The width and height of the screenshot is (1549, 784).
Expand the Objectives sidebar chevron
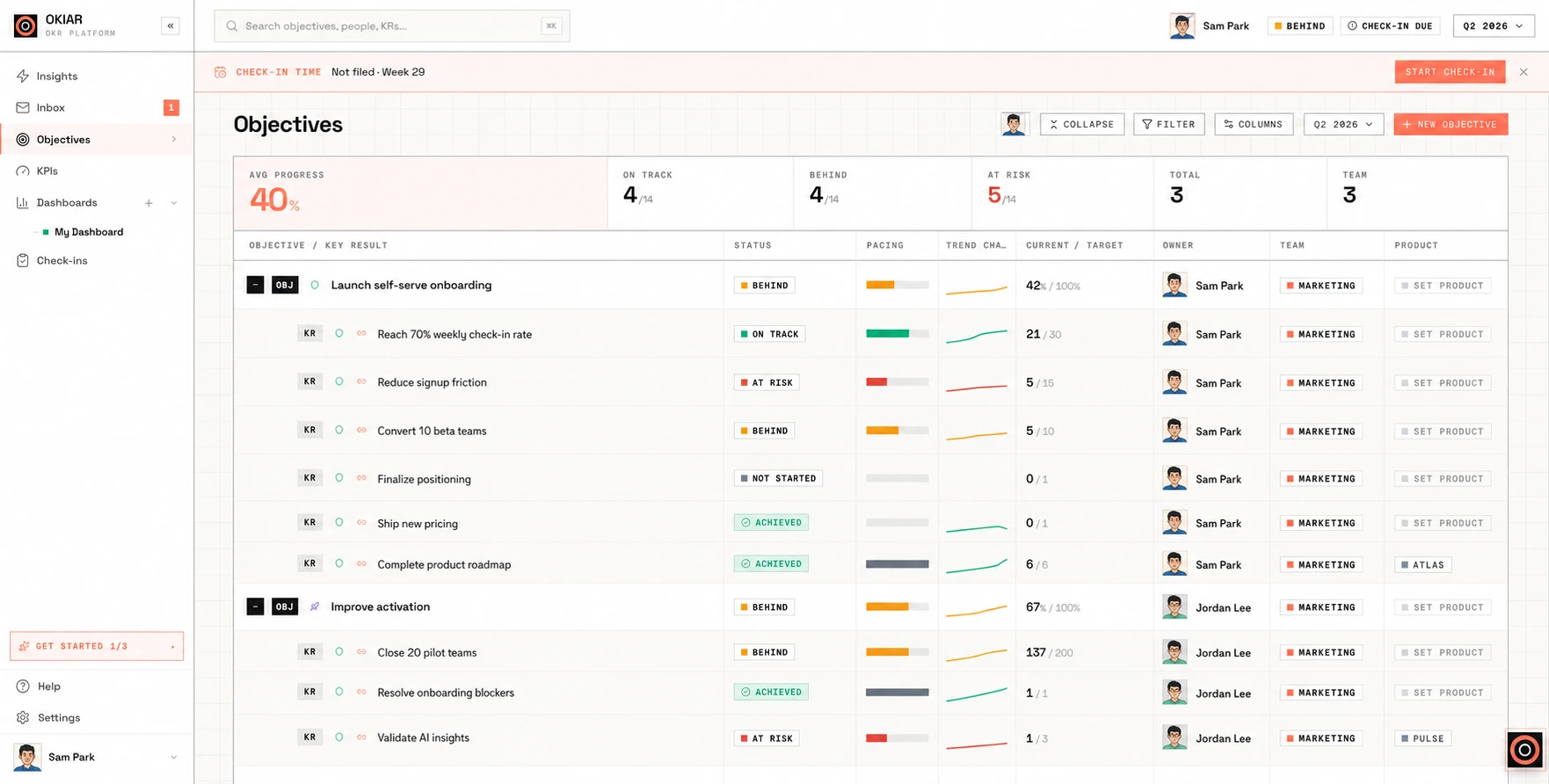[173, 139]
